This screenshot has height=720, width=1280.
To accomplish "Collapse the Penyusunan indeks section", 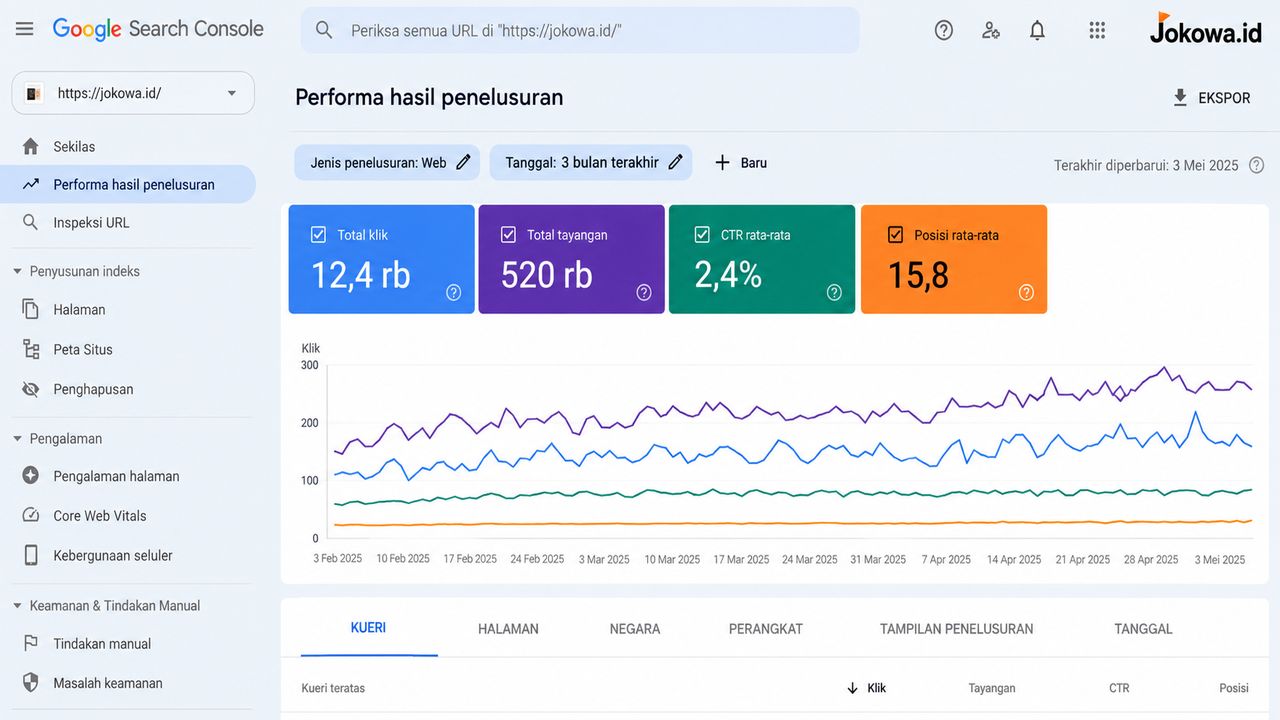I will (x=17, y=271).
